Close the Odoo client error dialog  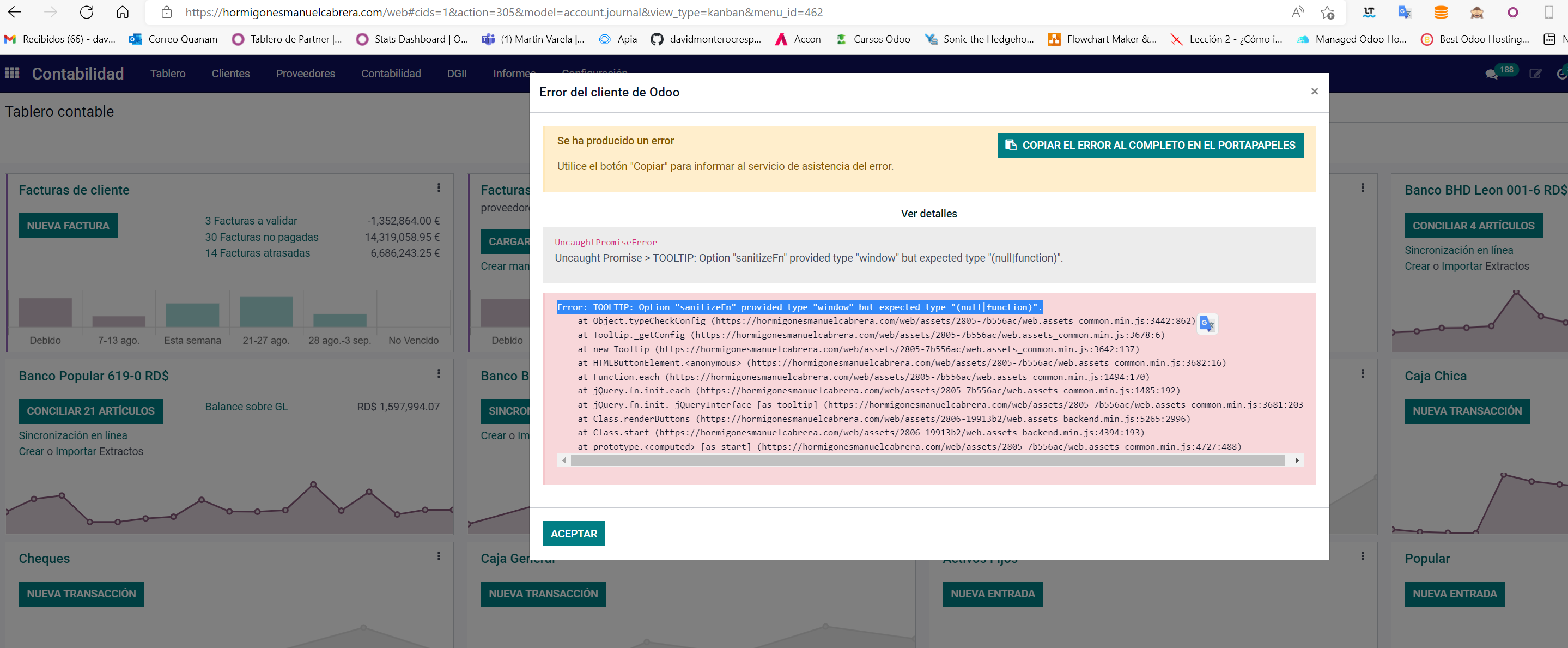coord(1314,92)
